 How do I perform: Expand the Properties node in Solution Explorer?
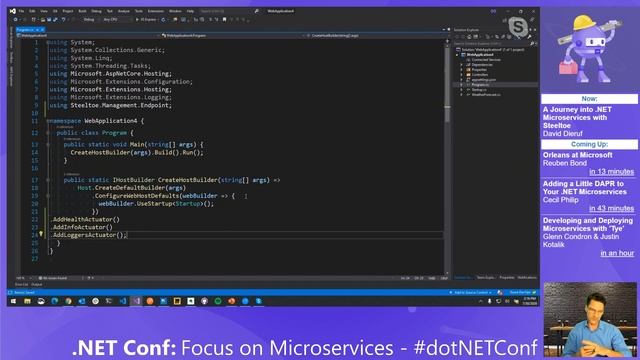pyautogui.click(x=462, y=70)
